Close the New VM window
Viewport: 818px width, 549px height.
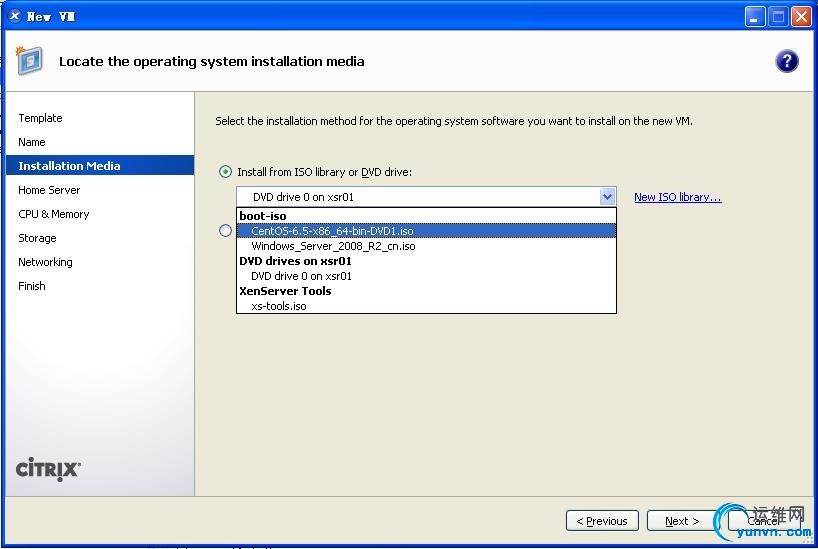[801, 16]
